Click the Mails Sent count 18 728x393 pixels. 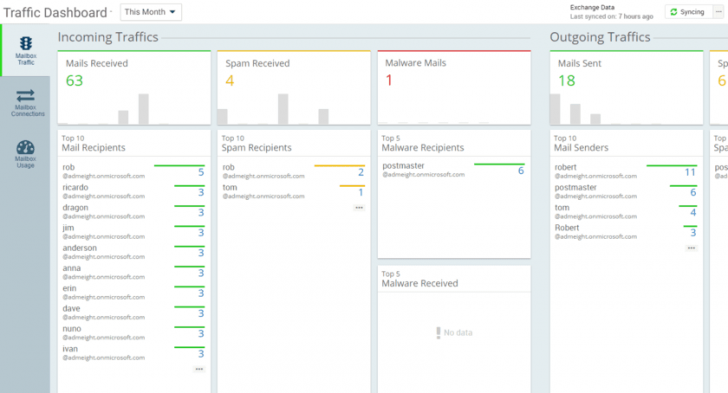567,81
